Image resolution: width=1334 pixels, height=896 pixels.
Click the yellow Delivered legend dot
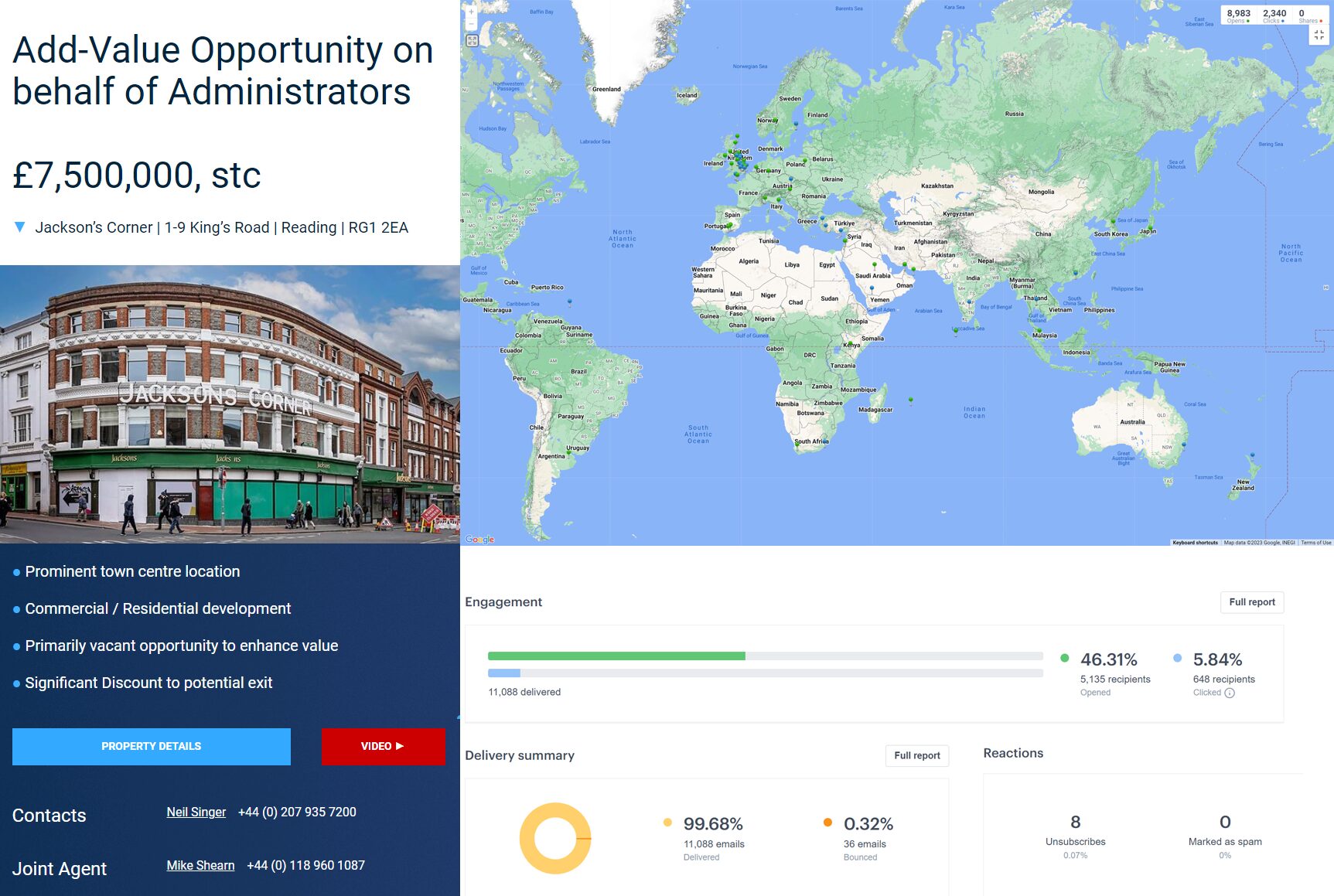point(667,823)
